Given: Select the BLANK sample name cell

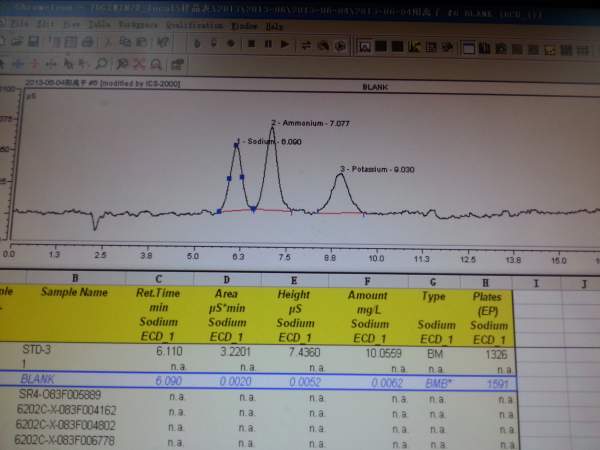Looking at the screenshot, I should coord(37,379).
